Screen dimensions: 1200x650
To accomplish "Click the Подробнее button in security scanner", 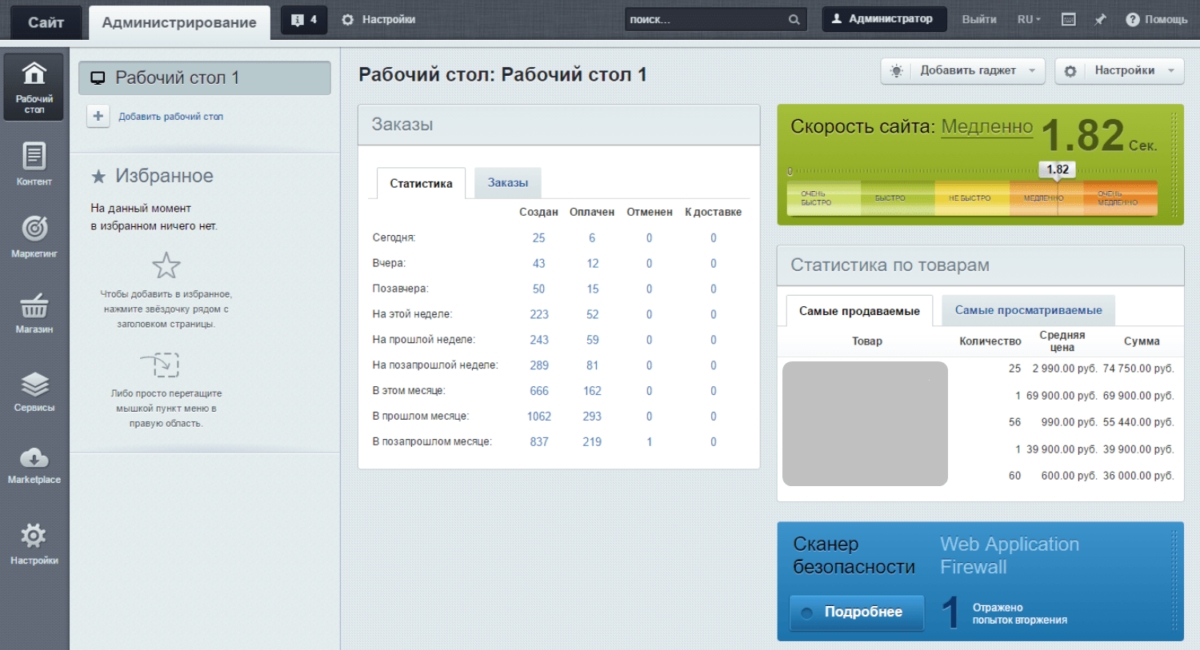I will (x=855, y=612).
